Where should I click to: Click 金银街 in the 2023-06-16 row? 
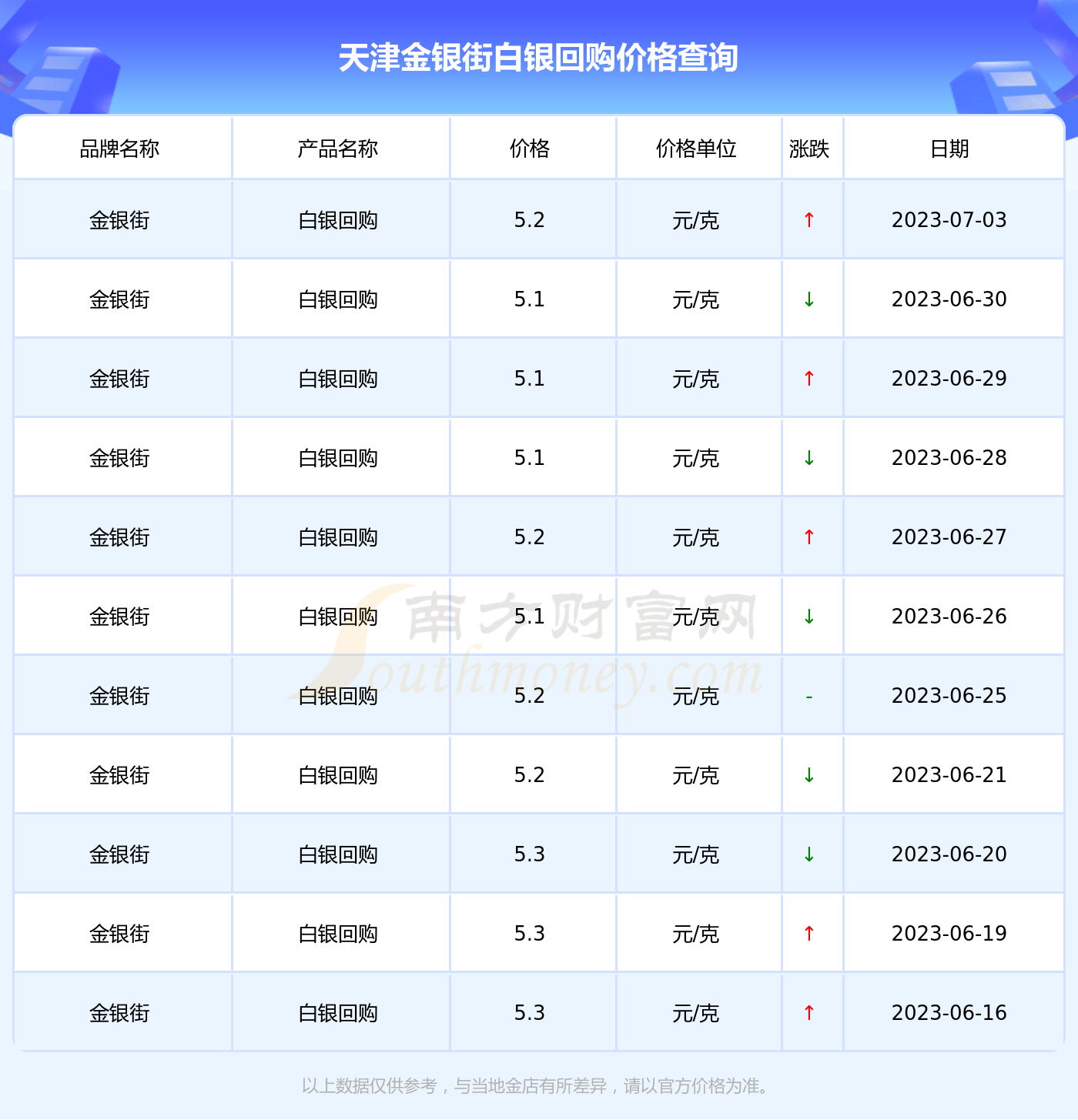pos(119,1013)
